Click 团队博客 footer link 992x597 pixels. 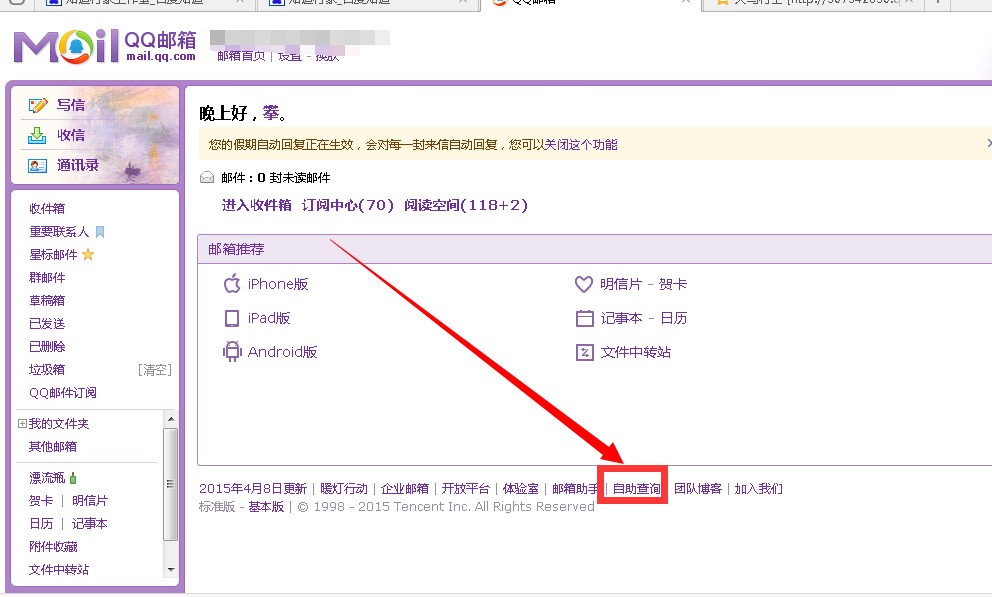(698, 489)
